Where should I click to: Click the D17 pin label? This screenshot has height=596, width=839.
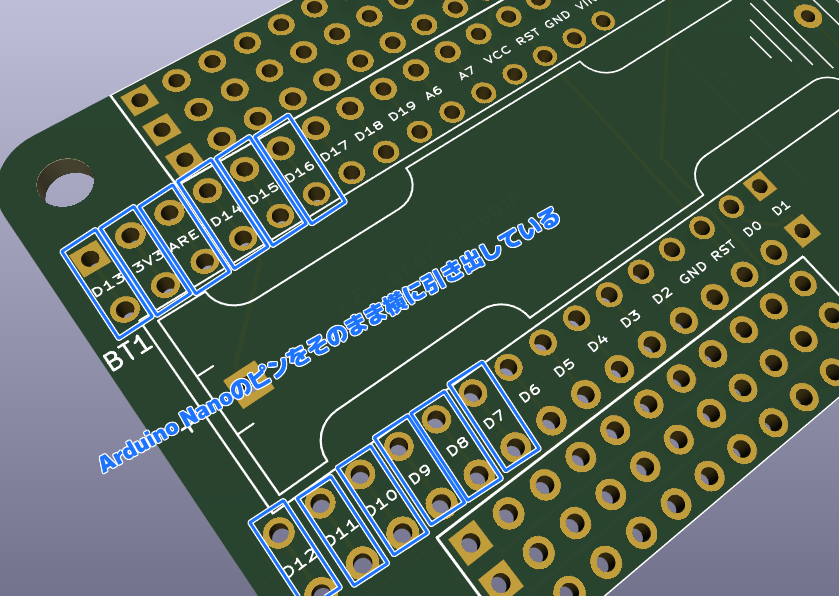(334, 150)
